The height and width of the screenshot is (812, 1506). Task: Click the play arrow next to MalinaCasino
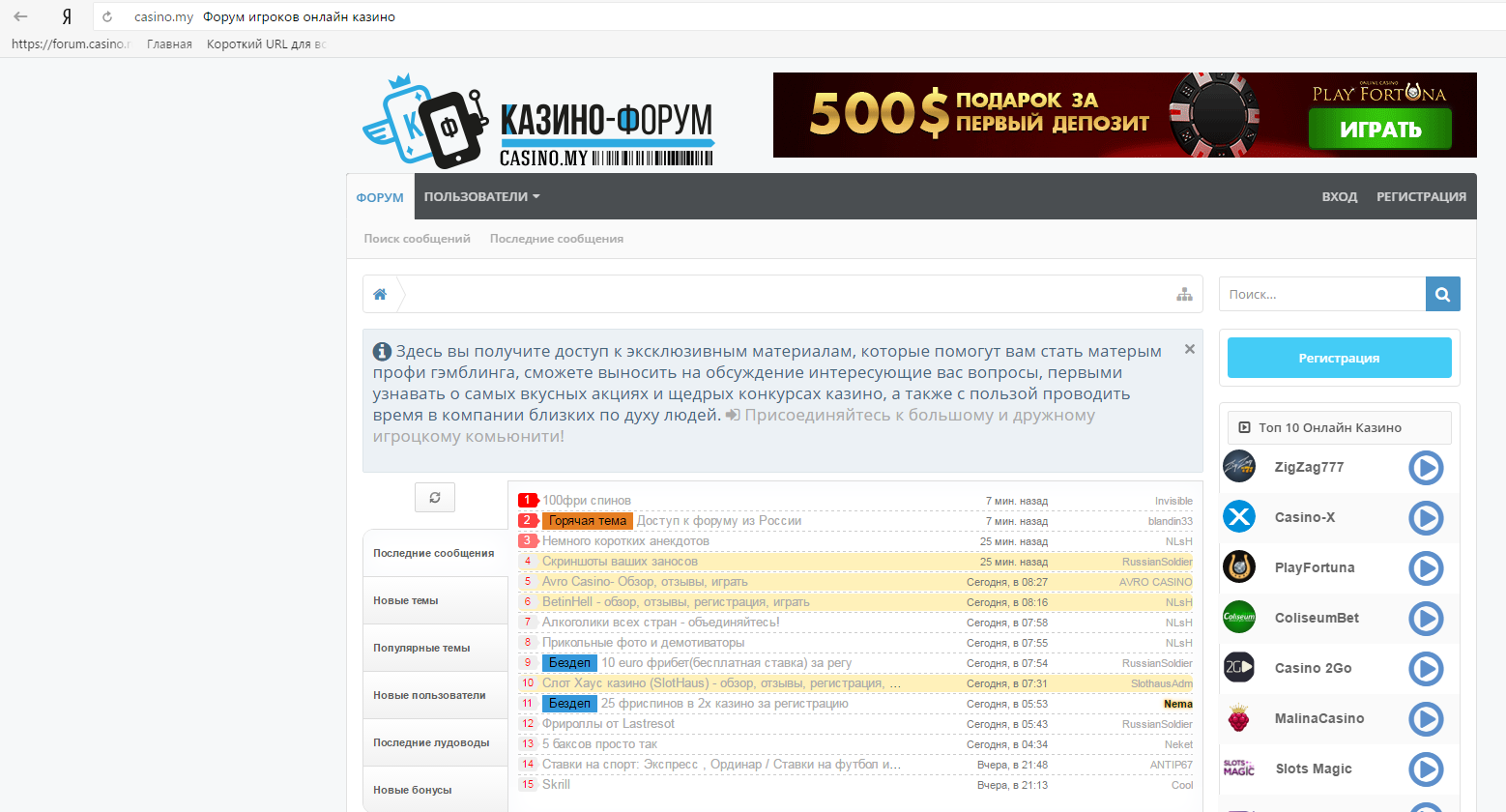click(x=1426, y=719)
